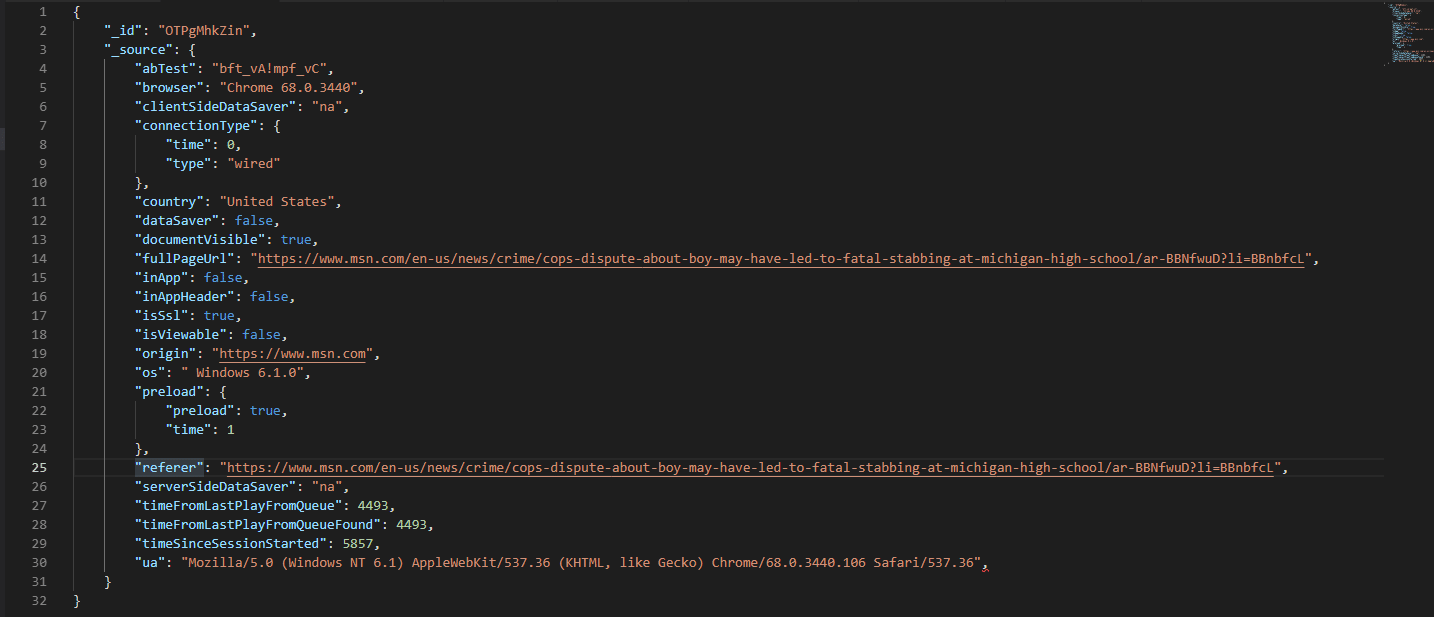1434x617 pixels.
Task: Open the fullPageUrl msn.com article link
Action: click(x=782, y=258)
